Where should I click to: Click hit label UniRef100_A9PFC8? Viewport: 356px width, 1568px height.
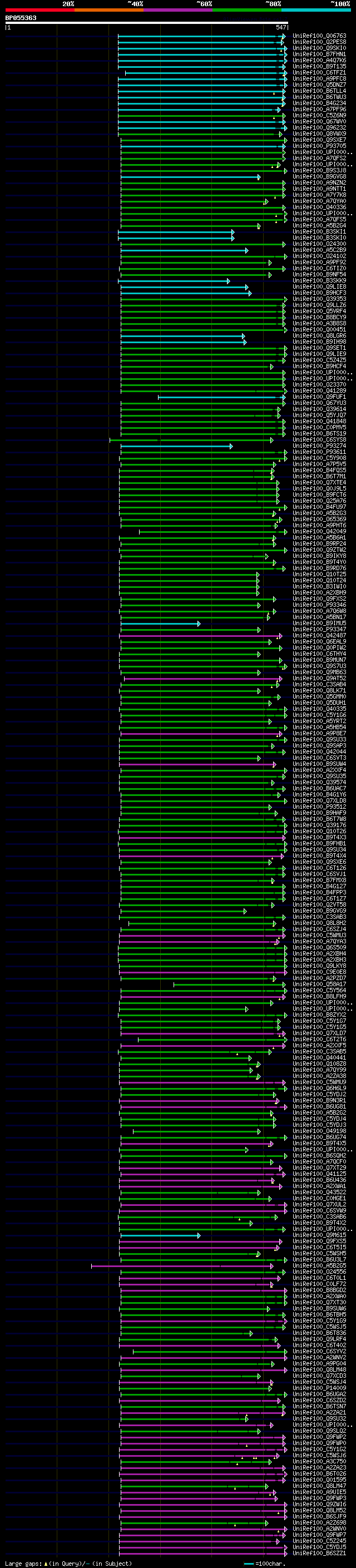(x=319, y=78)
